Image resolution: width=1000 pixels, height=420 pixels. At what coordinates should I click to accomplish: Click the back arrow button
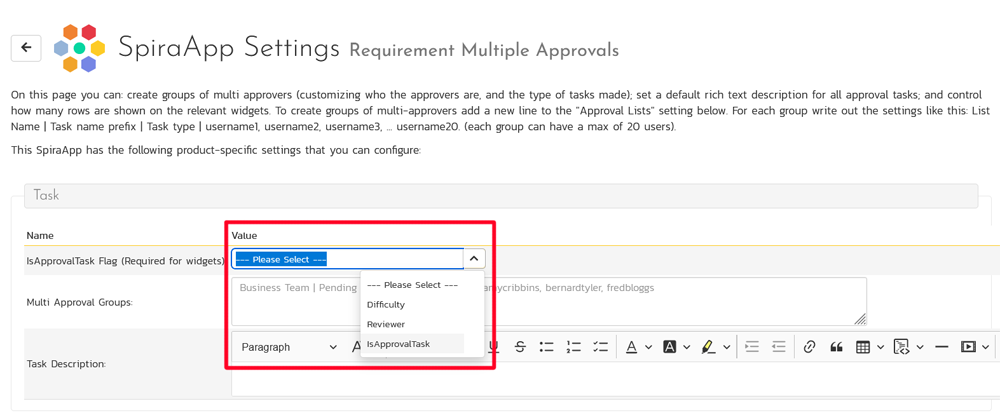pos(26,48)
